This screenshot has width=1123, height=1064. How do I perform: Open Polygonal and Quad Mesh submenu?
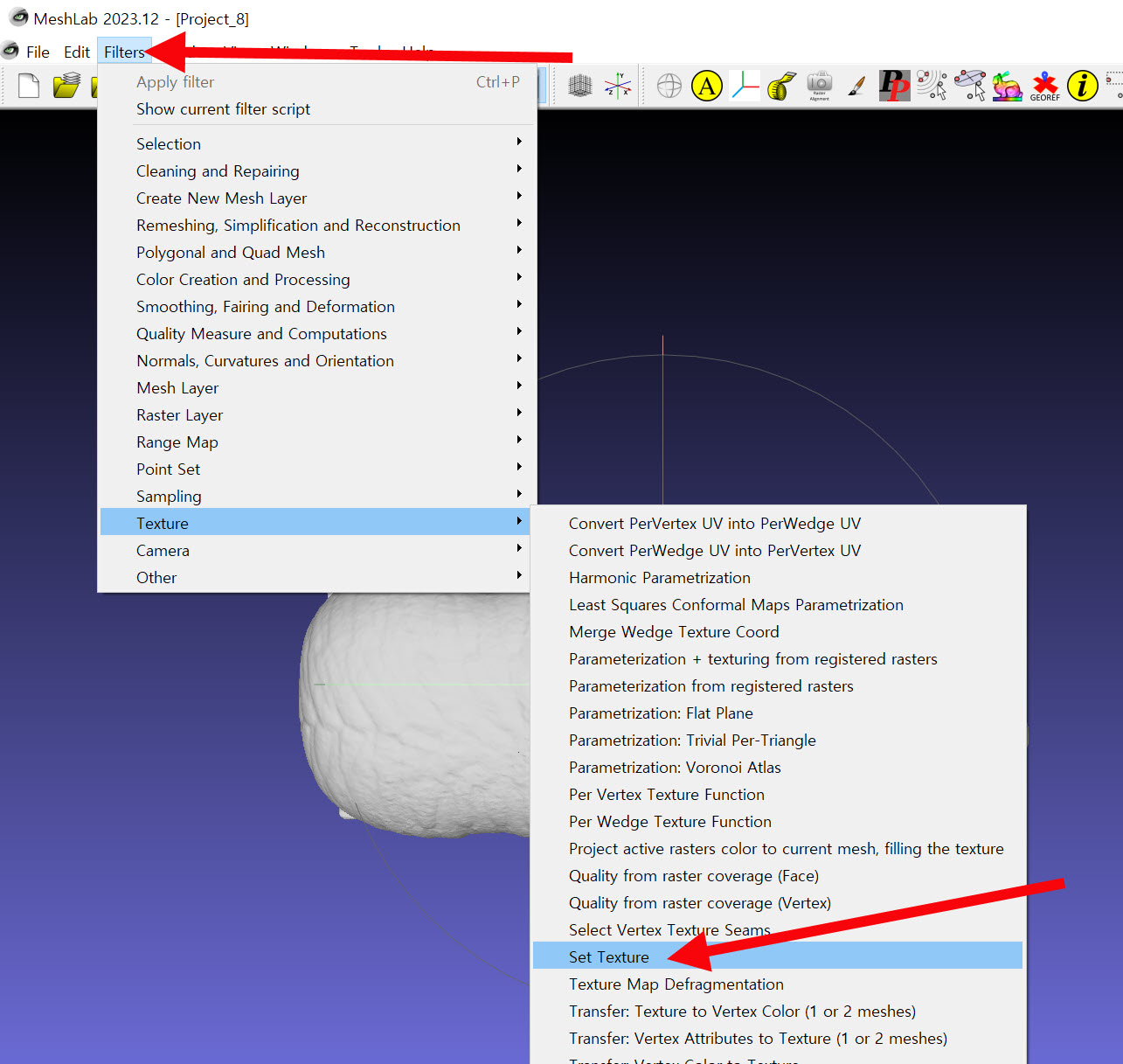coord(316,252)
